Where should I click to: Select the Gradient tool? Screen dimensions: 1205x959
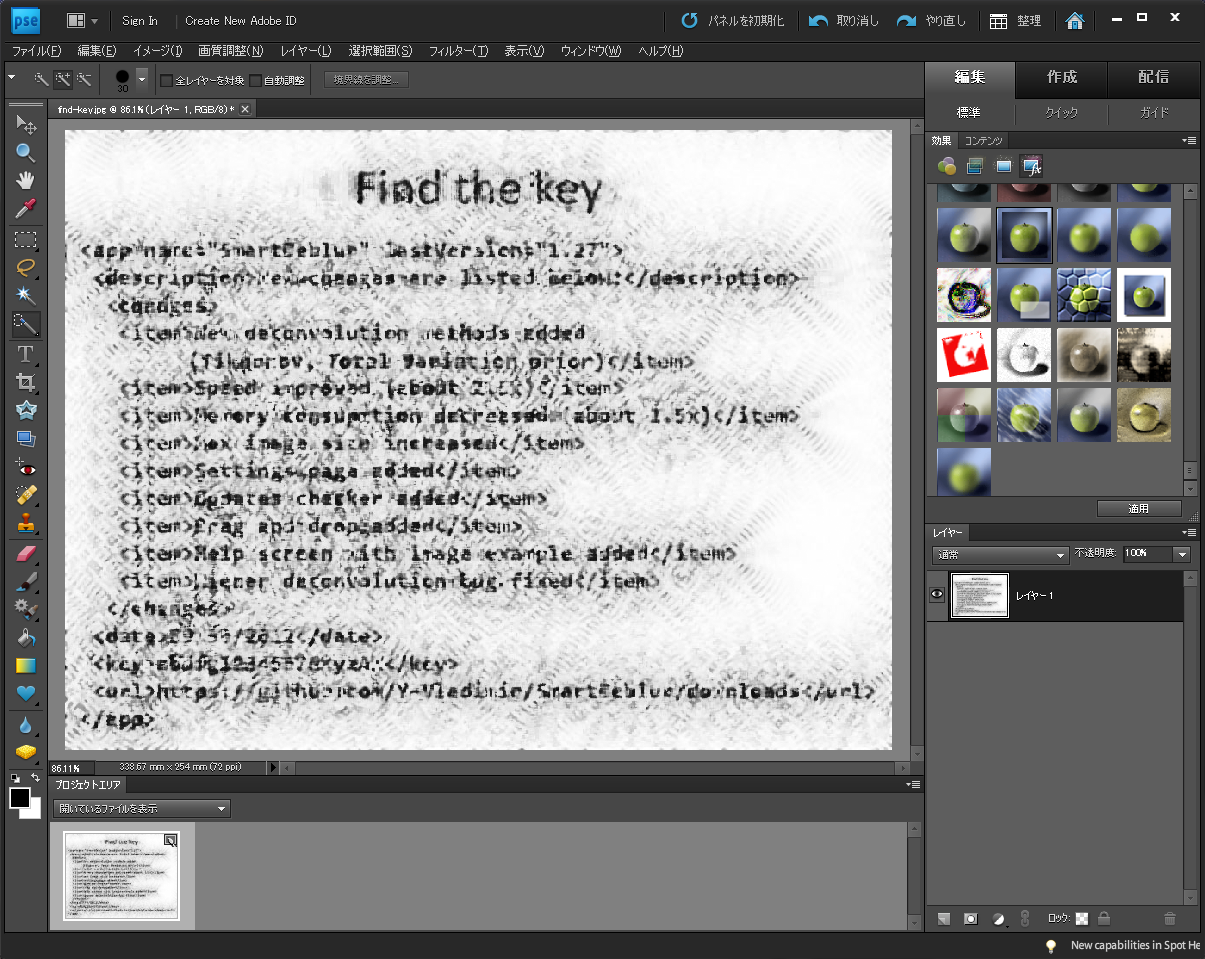(26, 665)
